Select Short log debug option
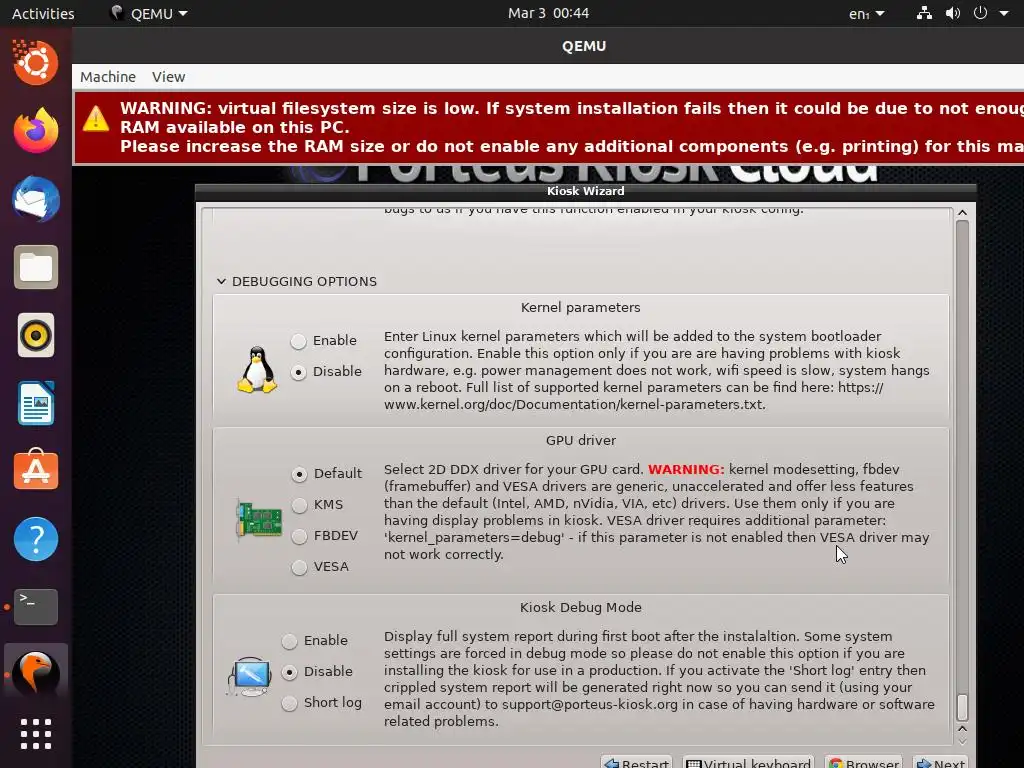Screen dimensions: 1024x768 (289, 703)
